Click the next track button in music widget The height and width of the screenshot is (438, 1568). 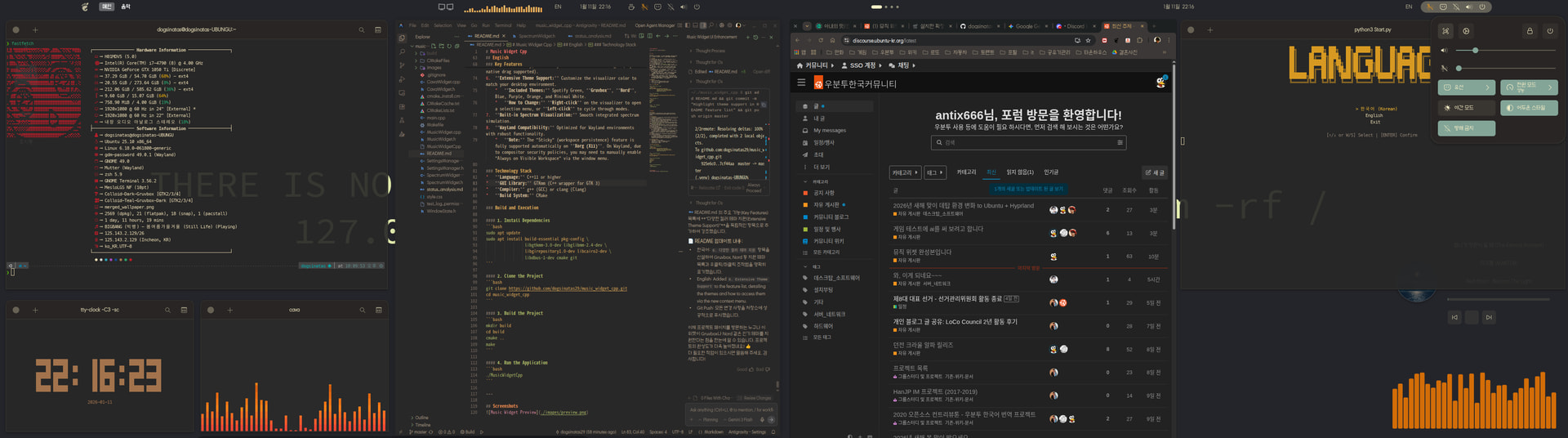point(1489,317)
